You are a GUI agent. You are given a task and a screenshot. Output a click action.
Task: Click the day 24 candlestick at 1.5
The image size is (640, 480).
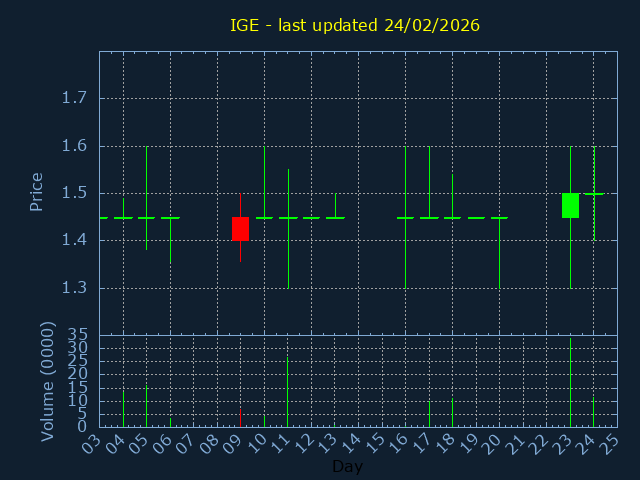[594, 194]
